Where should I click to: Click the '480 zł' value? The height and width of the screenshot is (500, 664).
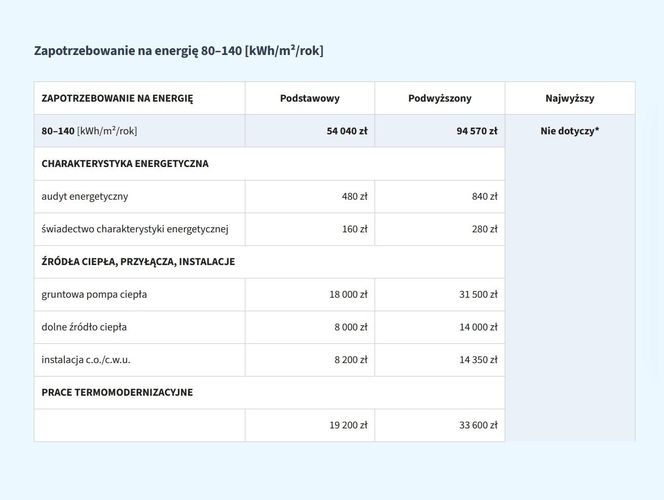click(354, 196)
